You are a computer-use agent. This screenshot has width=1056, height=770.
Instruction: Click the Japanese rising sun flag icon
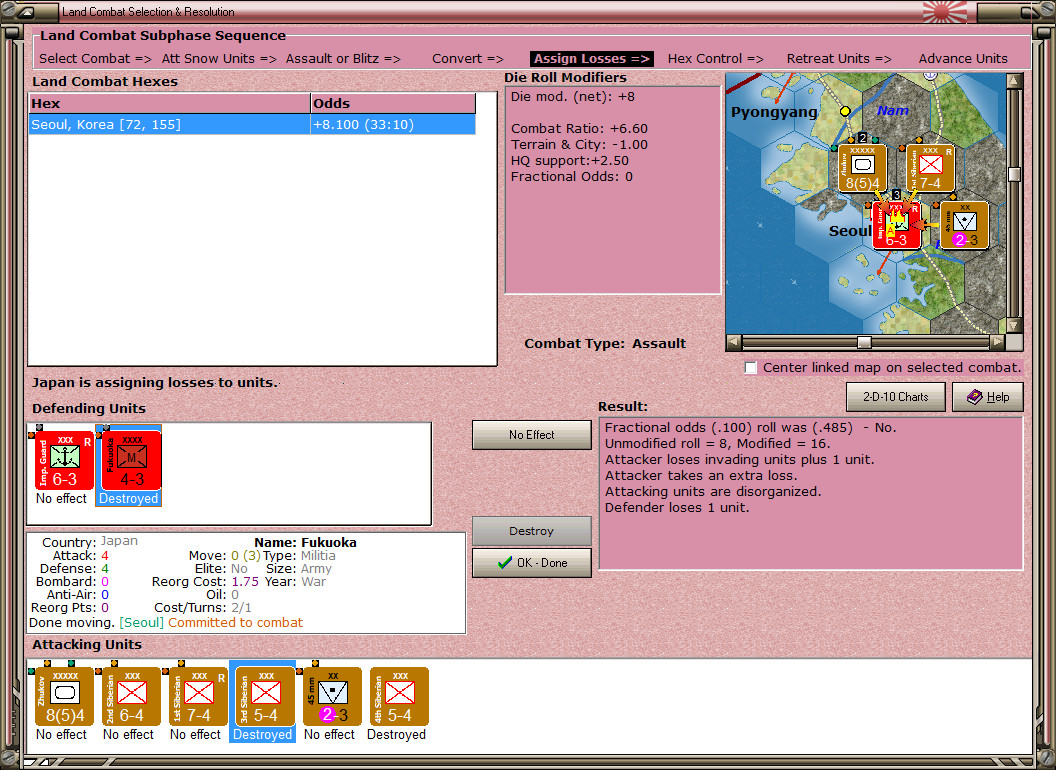click(x=944, y=11)
